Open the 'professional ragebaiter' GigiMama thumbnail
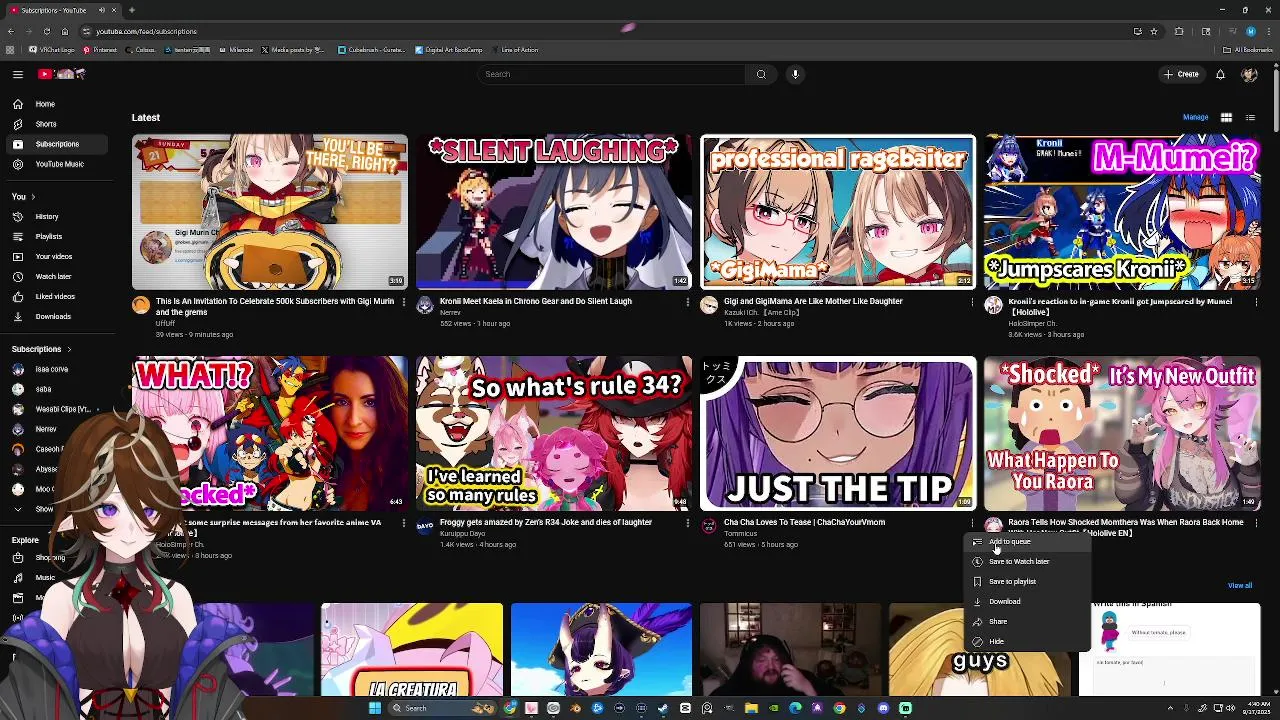Screen dimensions: 1280x720 [x=838, y=212]
